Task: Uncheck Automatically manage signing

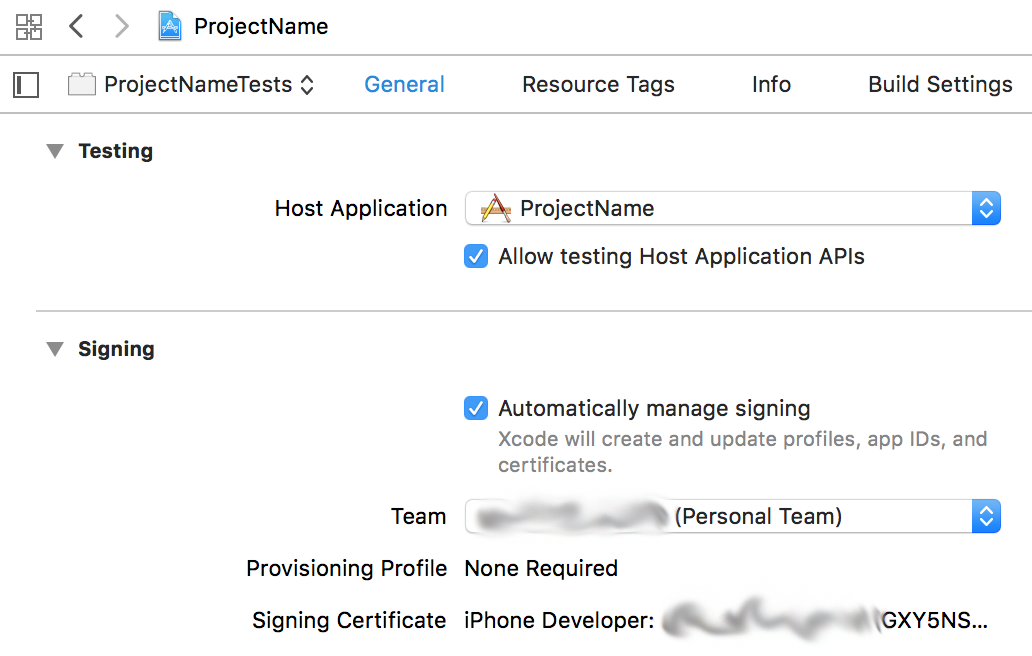Action: click(476, 409)
